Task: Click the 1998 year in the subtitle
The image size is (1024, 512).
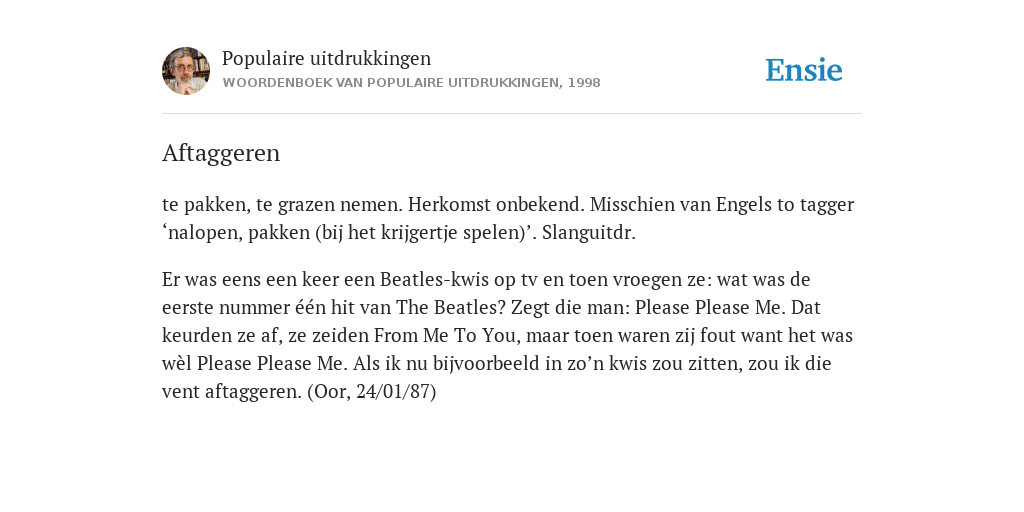Action: pos(584,83)
